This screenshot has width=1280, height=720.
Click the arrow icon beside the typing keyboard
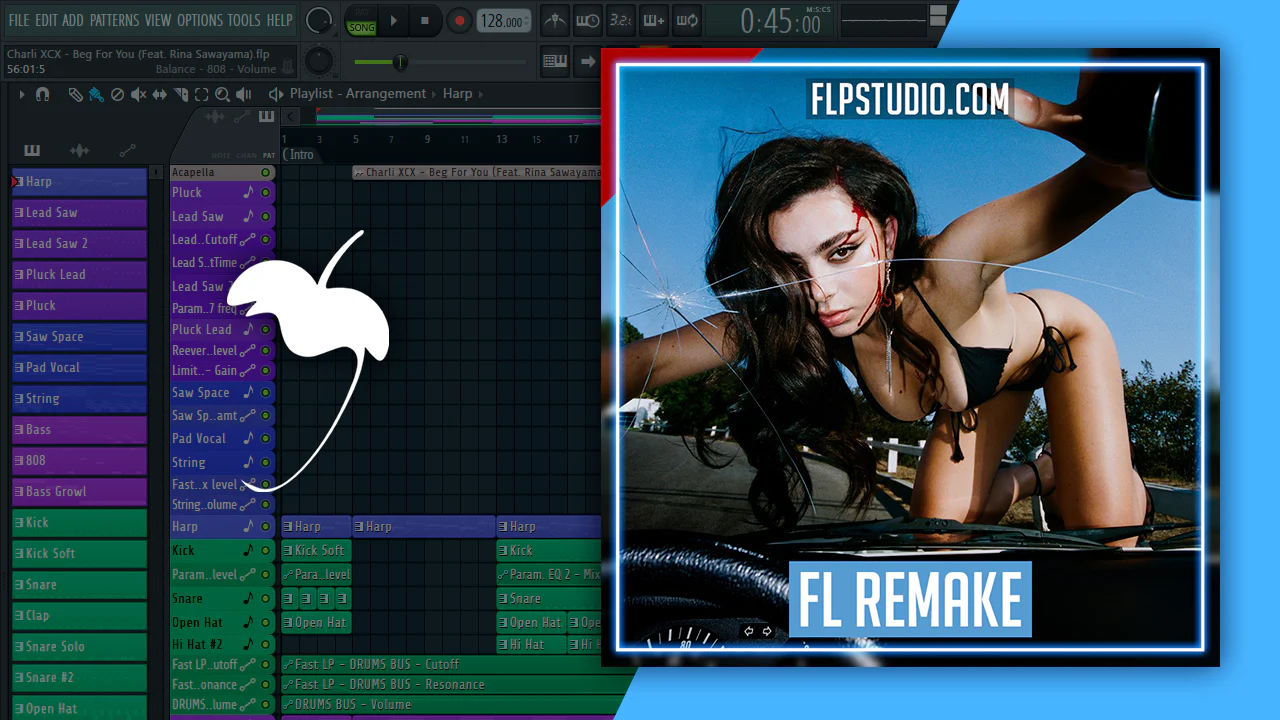click(588, 61)
